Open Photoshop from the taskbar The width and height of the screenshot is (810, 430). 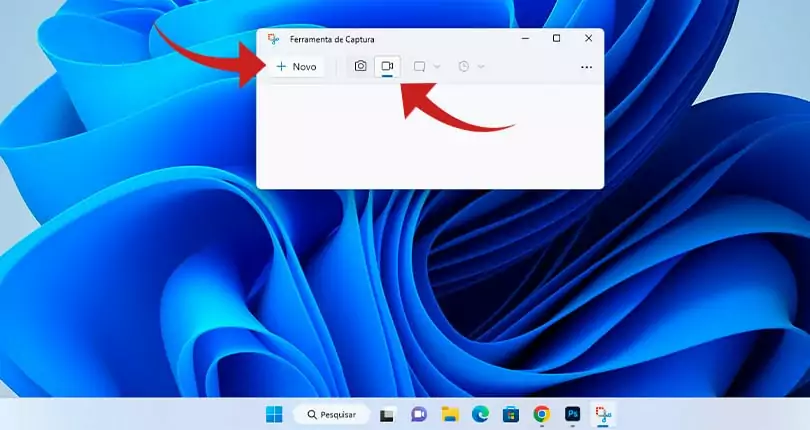point(572,414)
